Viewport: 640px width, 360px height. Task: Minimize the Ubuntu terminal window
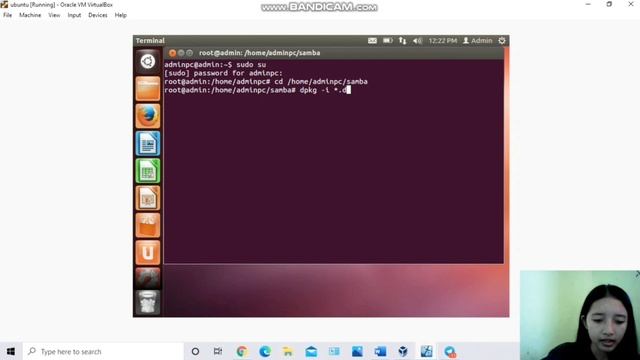click(181, 53)
